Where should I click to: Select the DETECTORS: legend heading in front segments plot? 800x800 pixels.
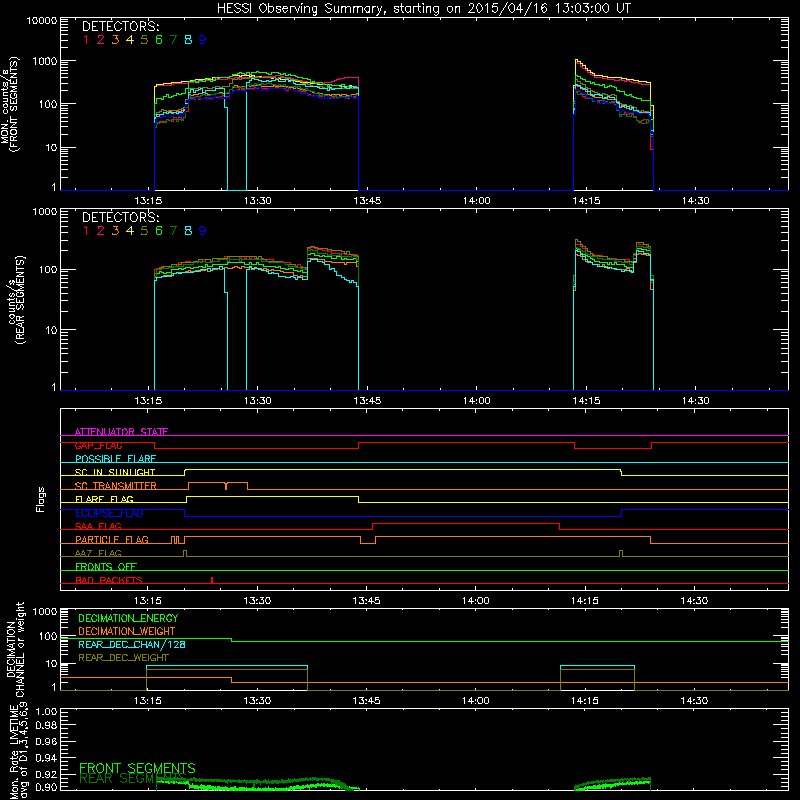click(x=120, y=27)
